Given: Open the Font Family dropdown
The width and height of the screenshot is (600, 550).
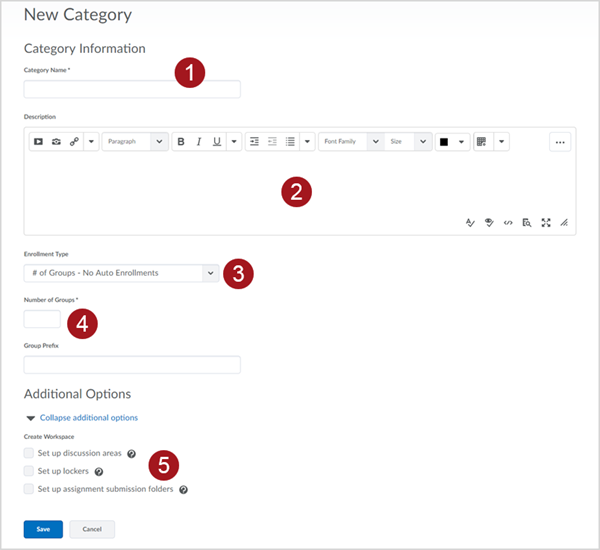Looking at the screenshot, I should point(351,142).
